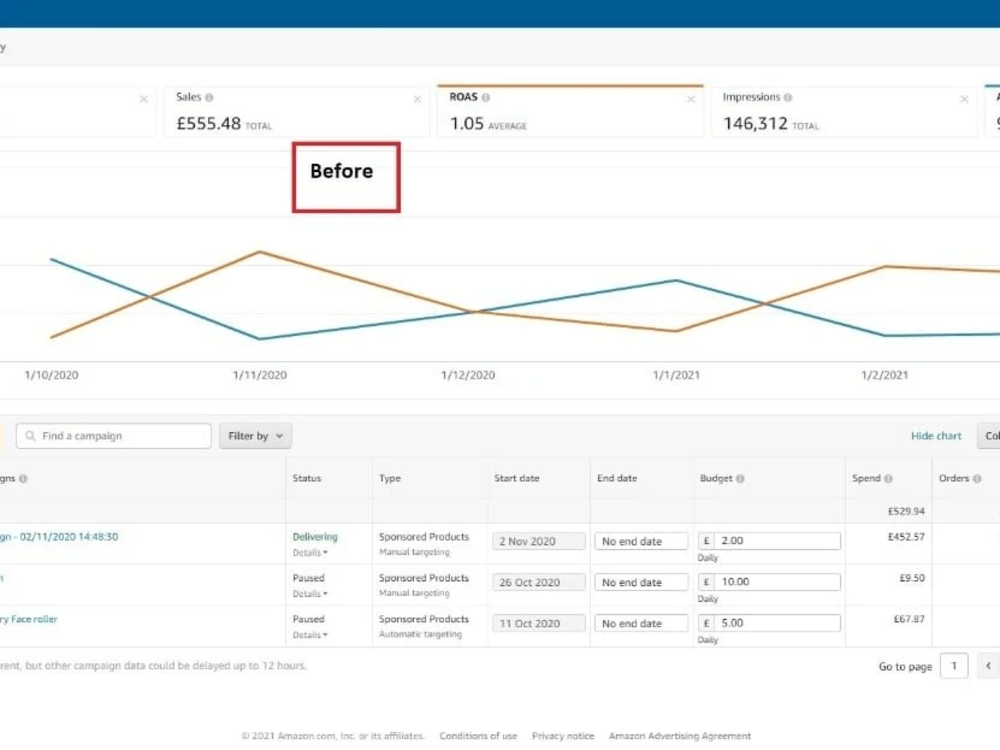Close the Impressions metric card
Screen dimensions: 1000x750
[x=964, y=99]
